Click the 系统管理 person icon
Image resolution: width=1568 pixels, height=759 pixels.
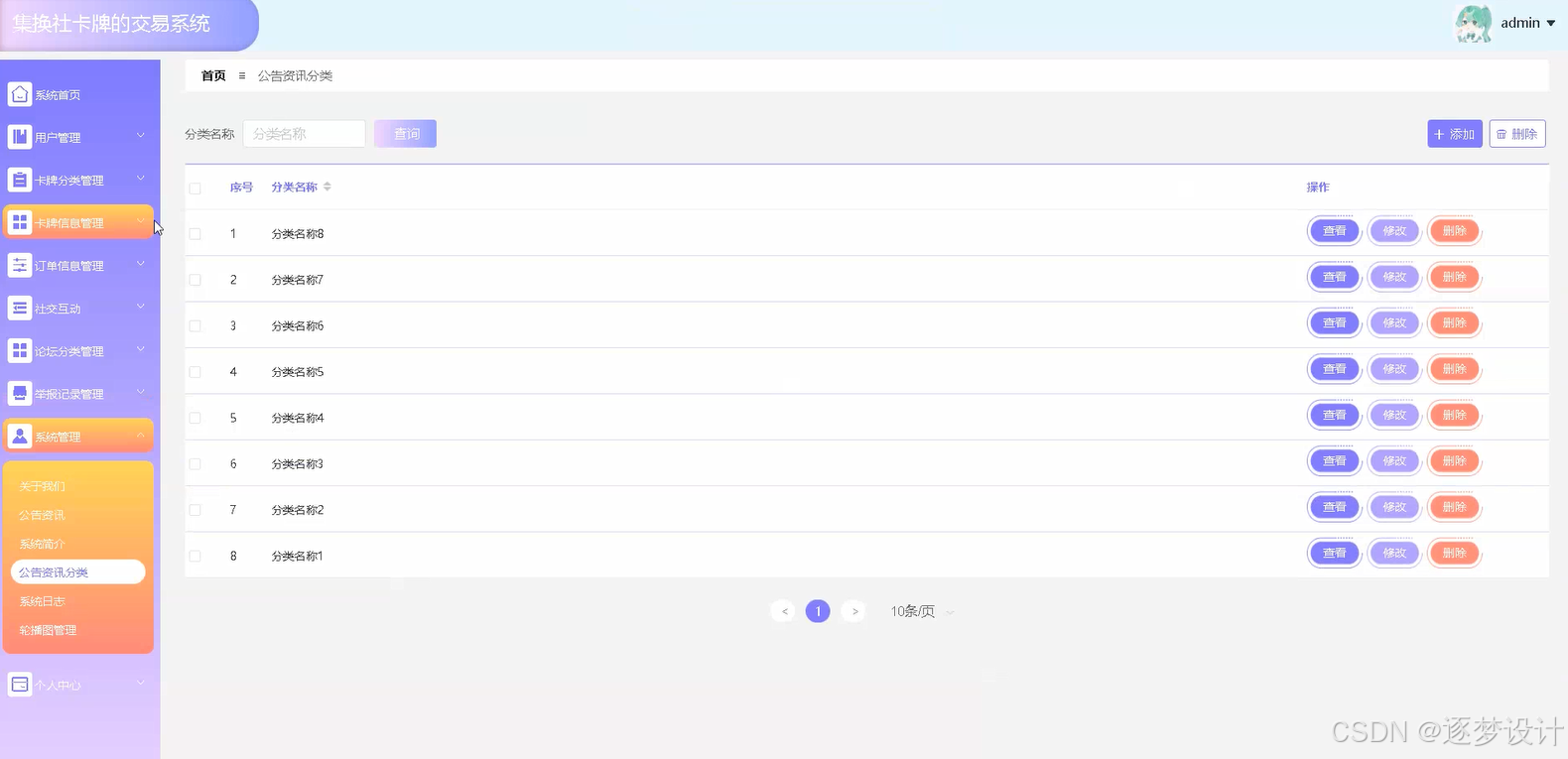coord(20,436)
